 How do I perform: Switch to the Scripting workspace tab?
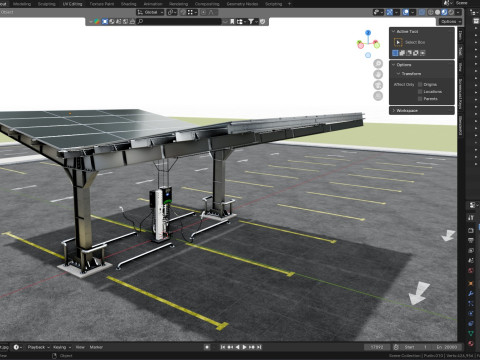coord(273,4)
